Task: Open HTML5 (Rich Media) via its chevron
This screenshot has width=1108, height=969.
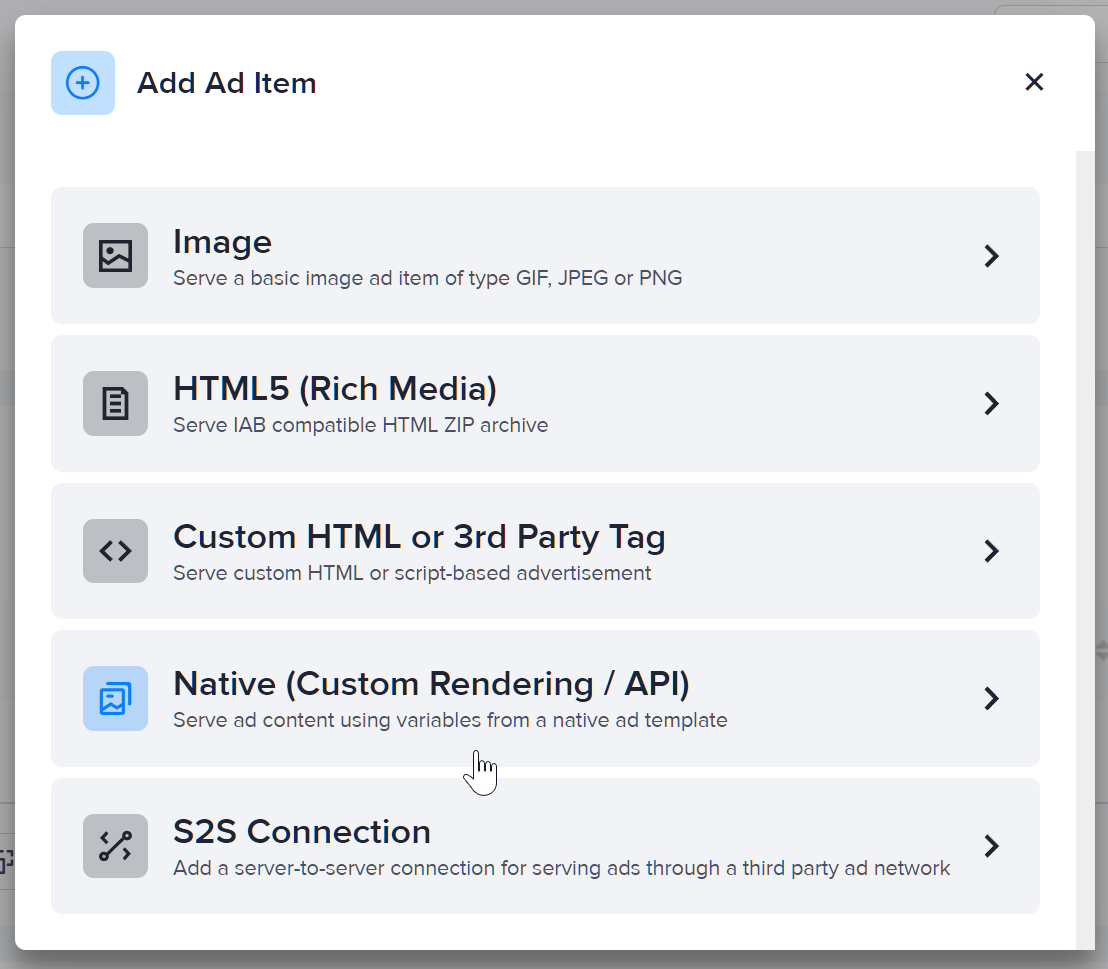Action: 991,403
